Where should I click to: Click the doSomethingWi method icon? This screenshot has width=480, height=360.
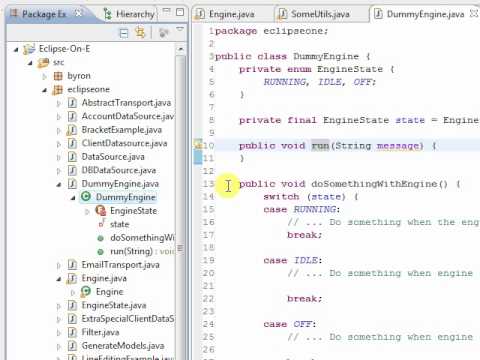click(100, 238)
